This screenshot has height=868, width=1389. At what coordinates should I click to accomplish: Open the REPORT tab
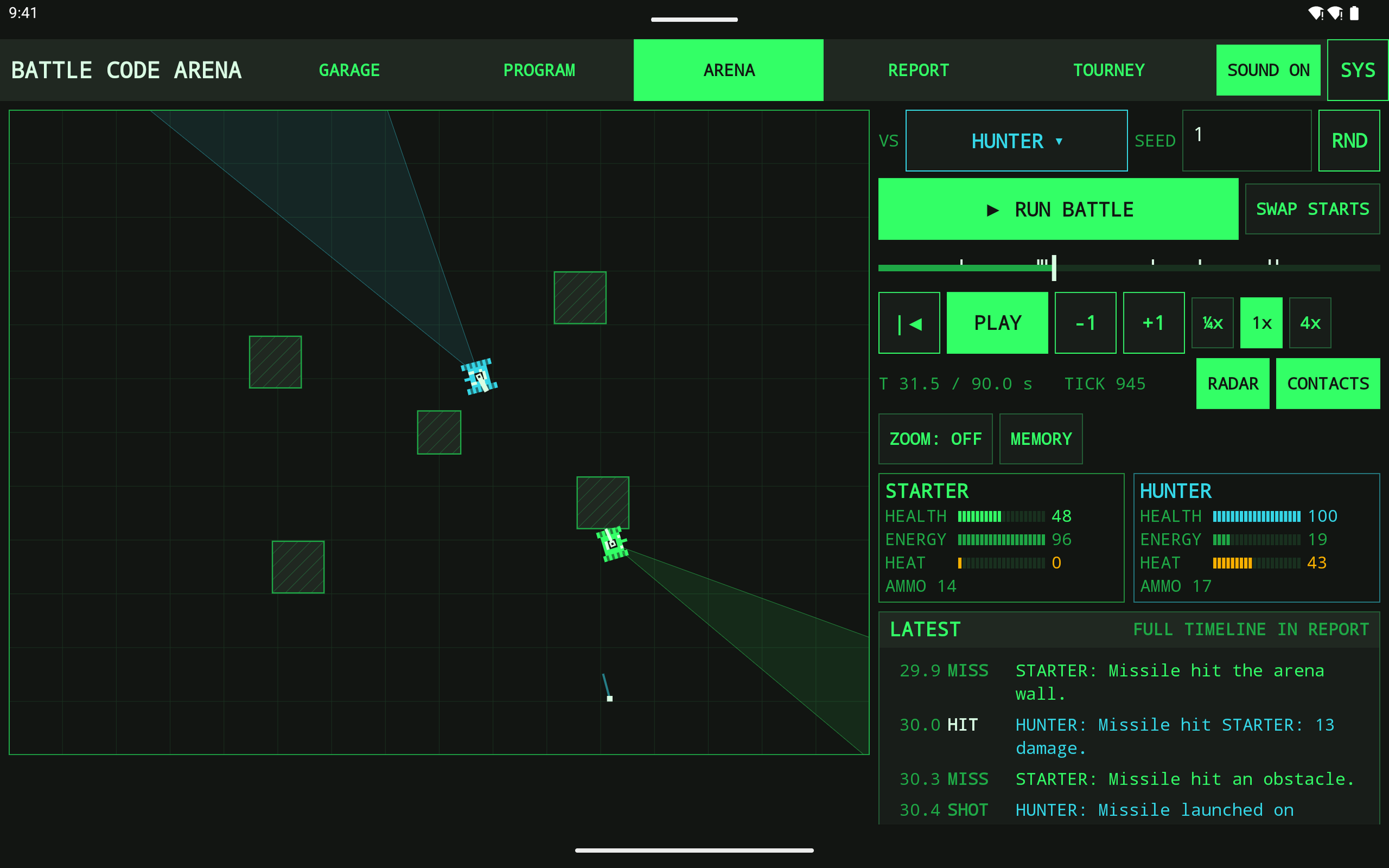coord(918,70)
